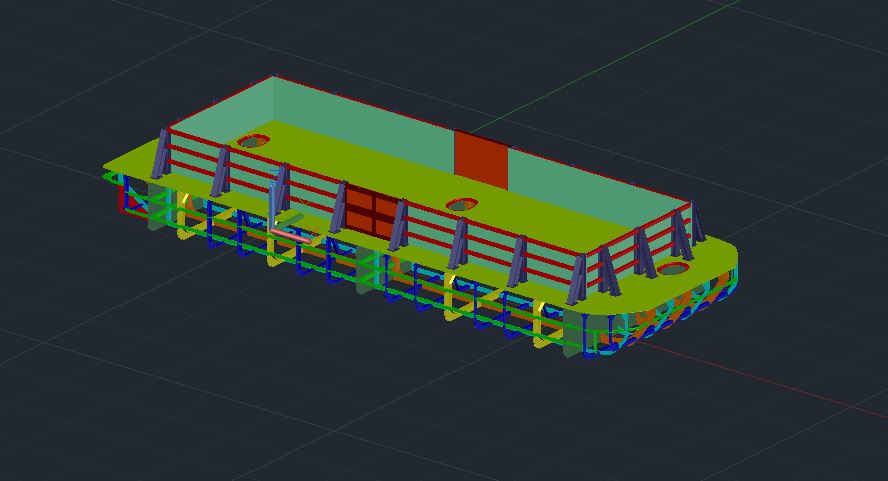The height and width of the screenshot is (481, 888).
Task: Pick the circular opening at the deck center
Action: click(462, 205)
